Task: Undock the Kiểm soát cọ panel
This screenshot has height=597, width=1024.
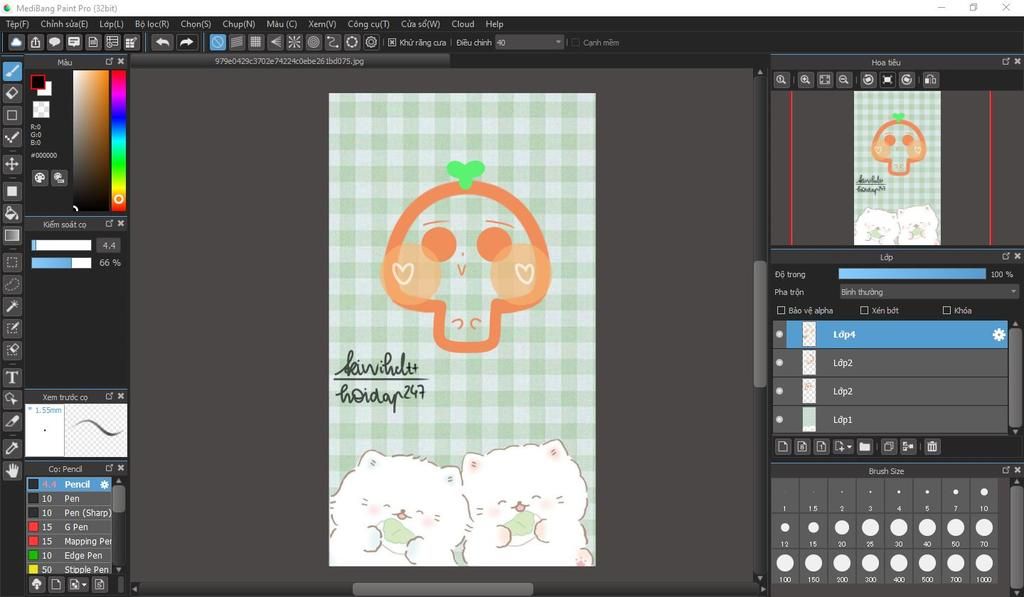Action: click(109, 223)
